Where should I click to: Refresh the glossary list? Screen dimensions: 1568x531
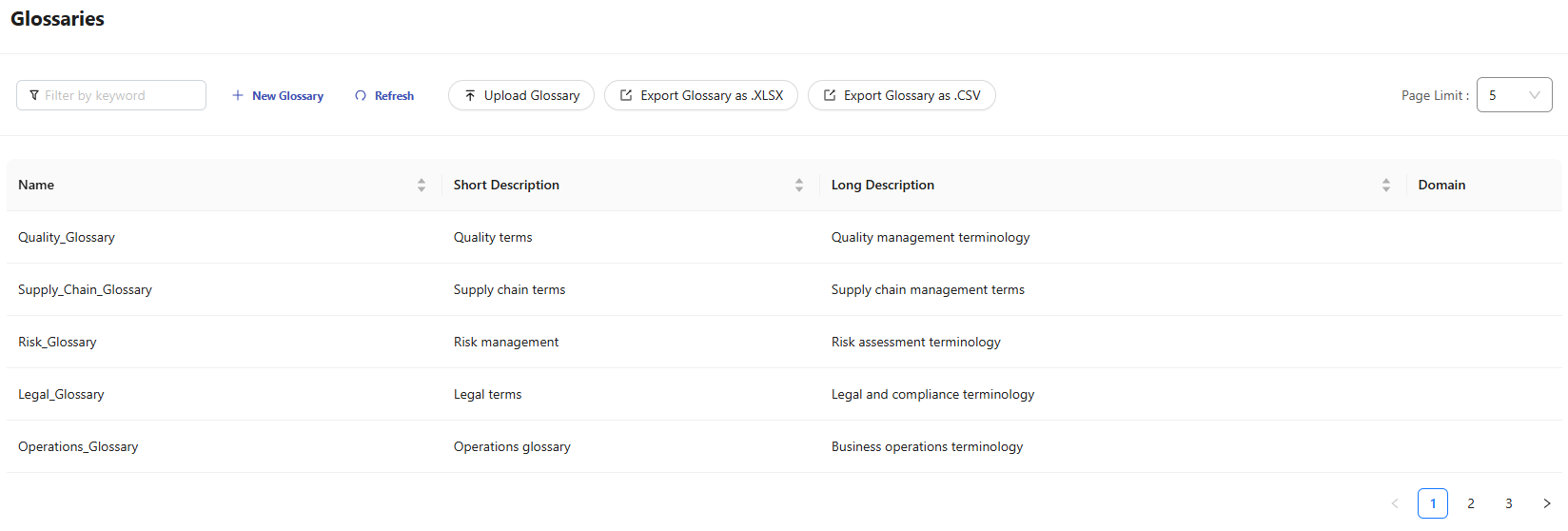(384, 96)
